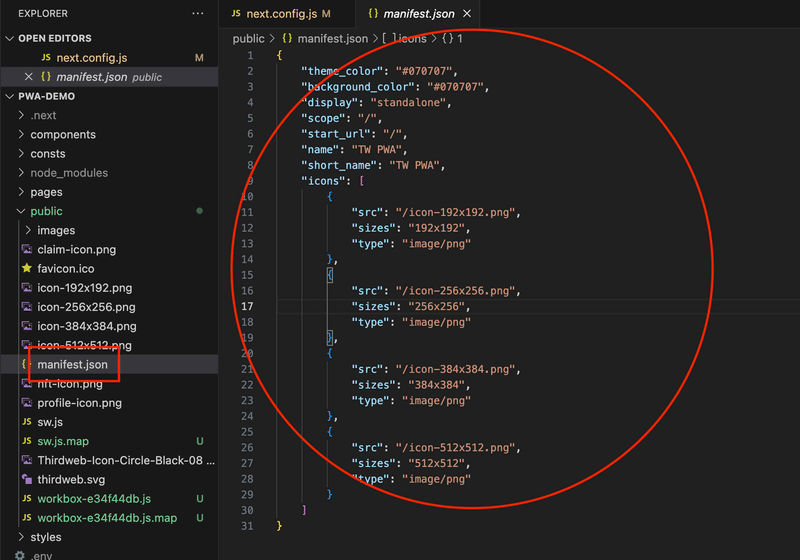Click the JS icon on next.config.js tab

pyautogui.click(x=236, y=13)
